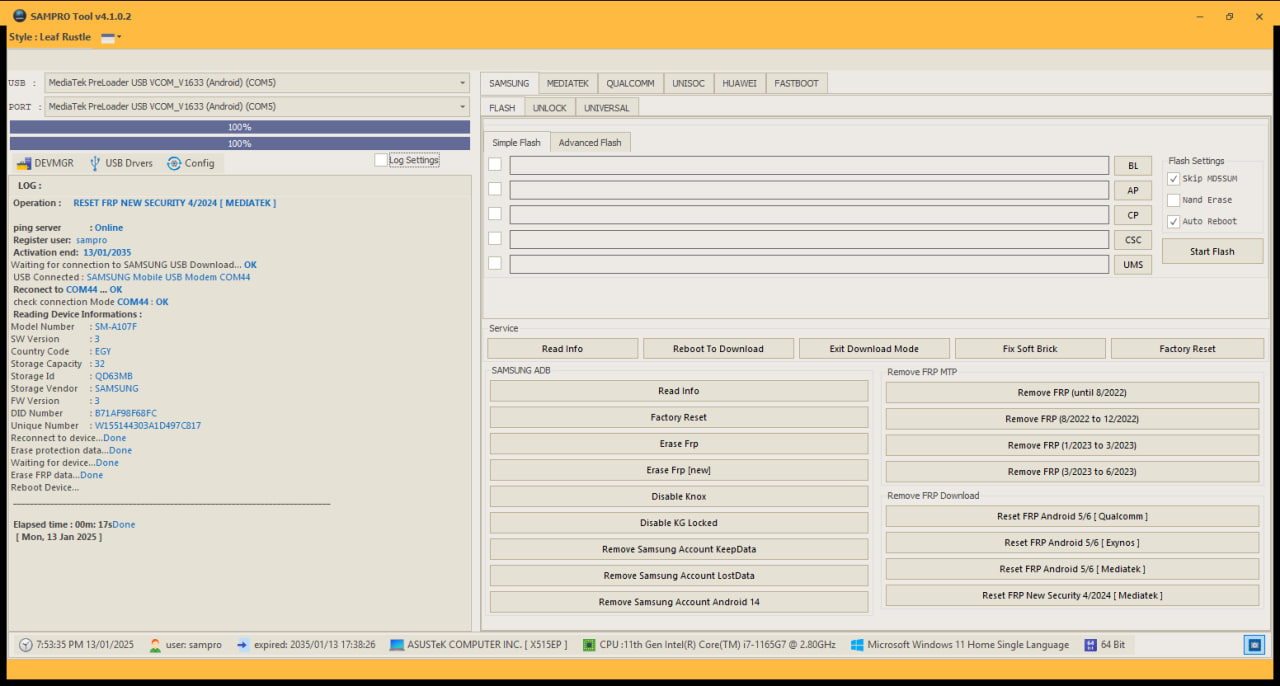
Task: Click the Start Flash button
Action: point(1212,252)
